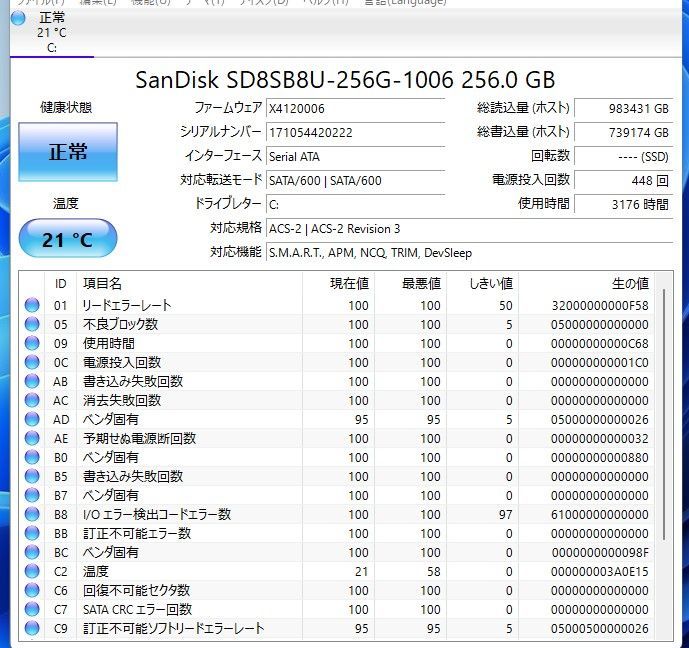Click the ACS-2 Revision 3 standard field
Viewport: 689px width, 648px height.
tap(470, 228)
